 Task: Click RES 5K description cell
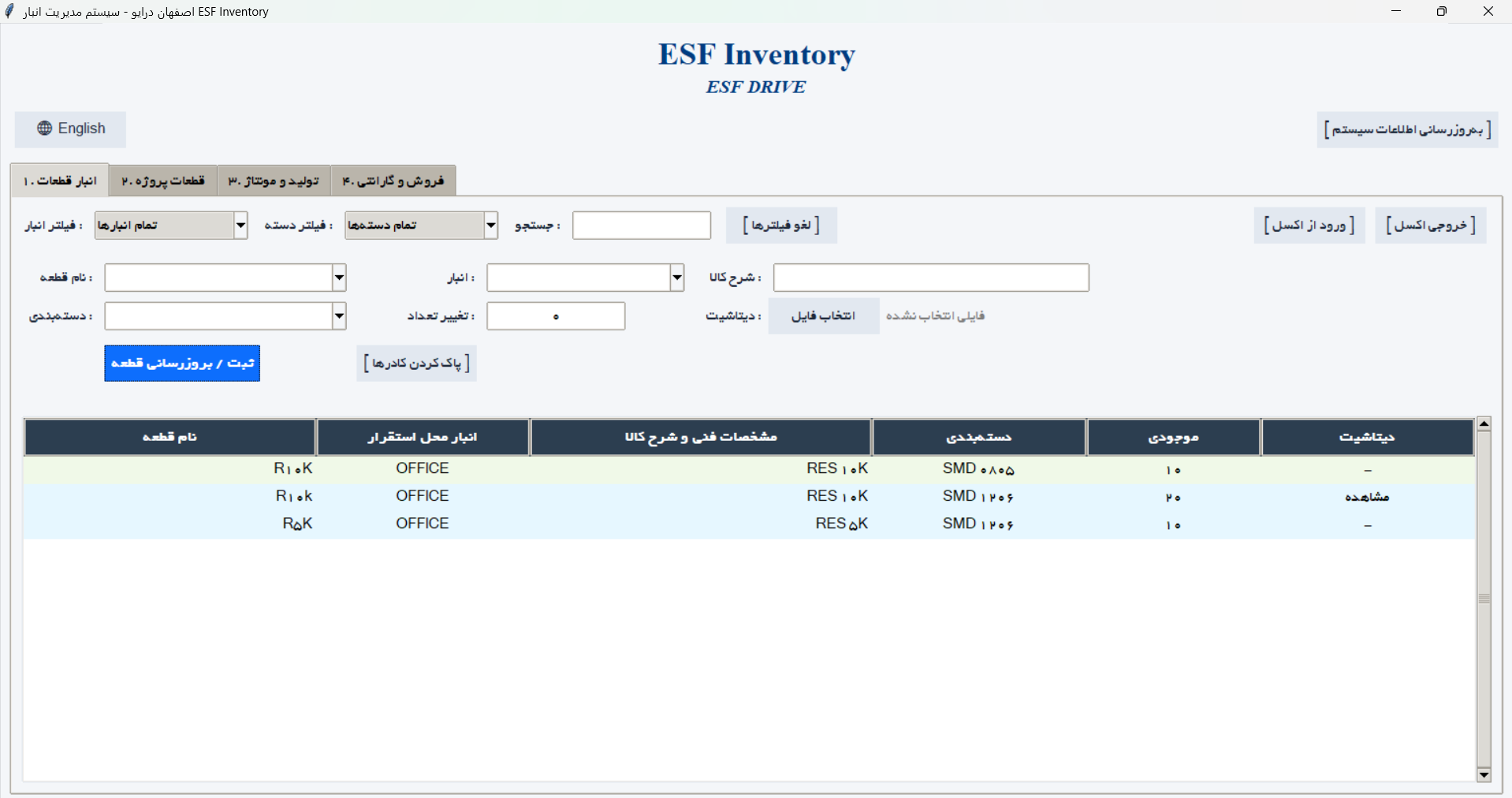(x=841, y=524)
